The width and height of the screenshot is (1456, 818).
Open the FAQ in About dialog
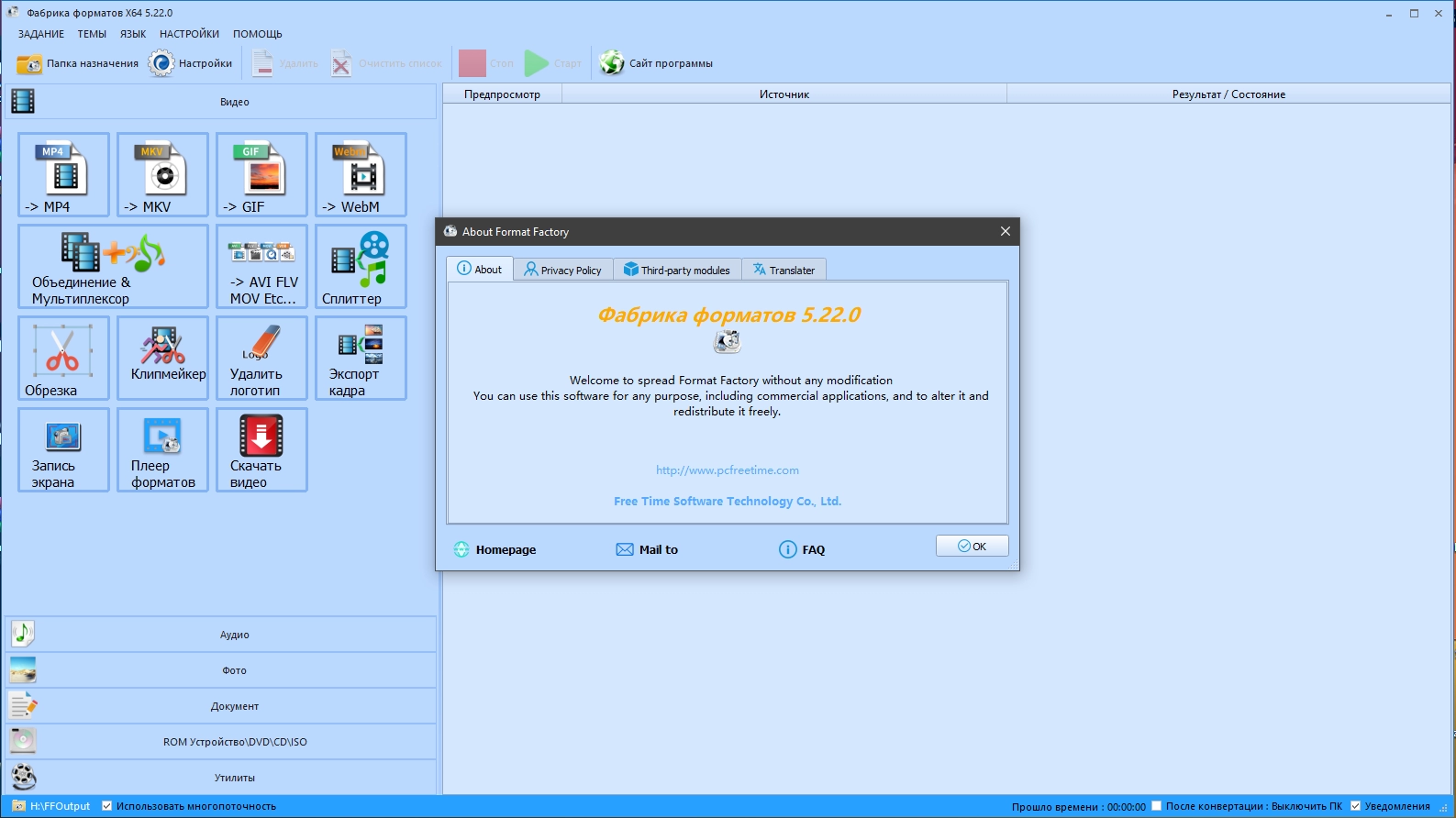pyautogui.click(x=803, y=549)
